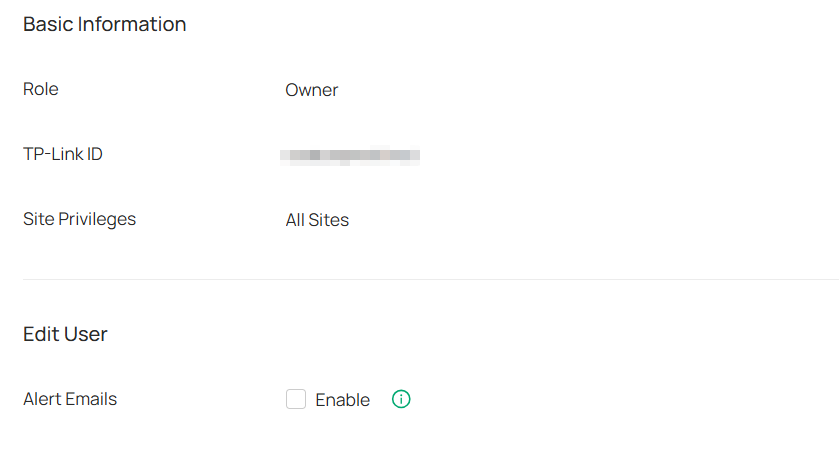Click the Basic Information heading

click(104, 24)
